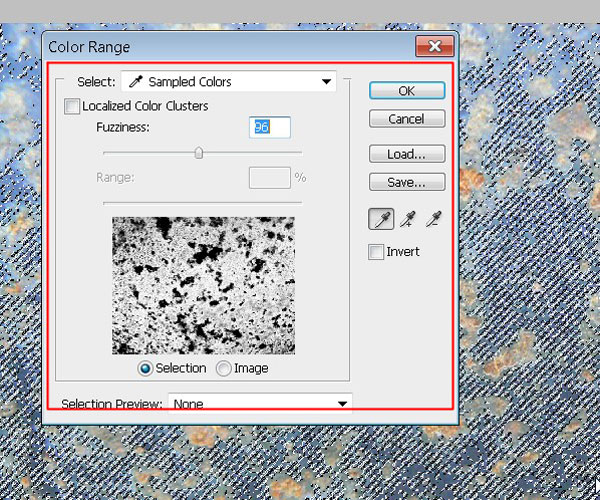600x500 pixels.
Task: Select the Selection radio button
Action: (x=146, y=368)
